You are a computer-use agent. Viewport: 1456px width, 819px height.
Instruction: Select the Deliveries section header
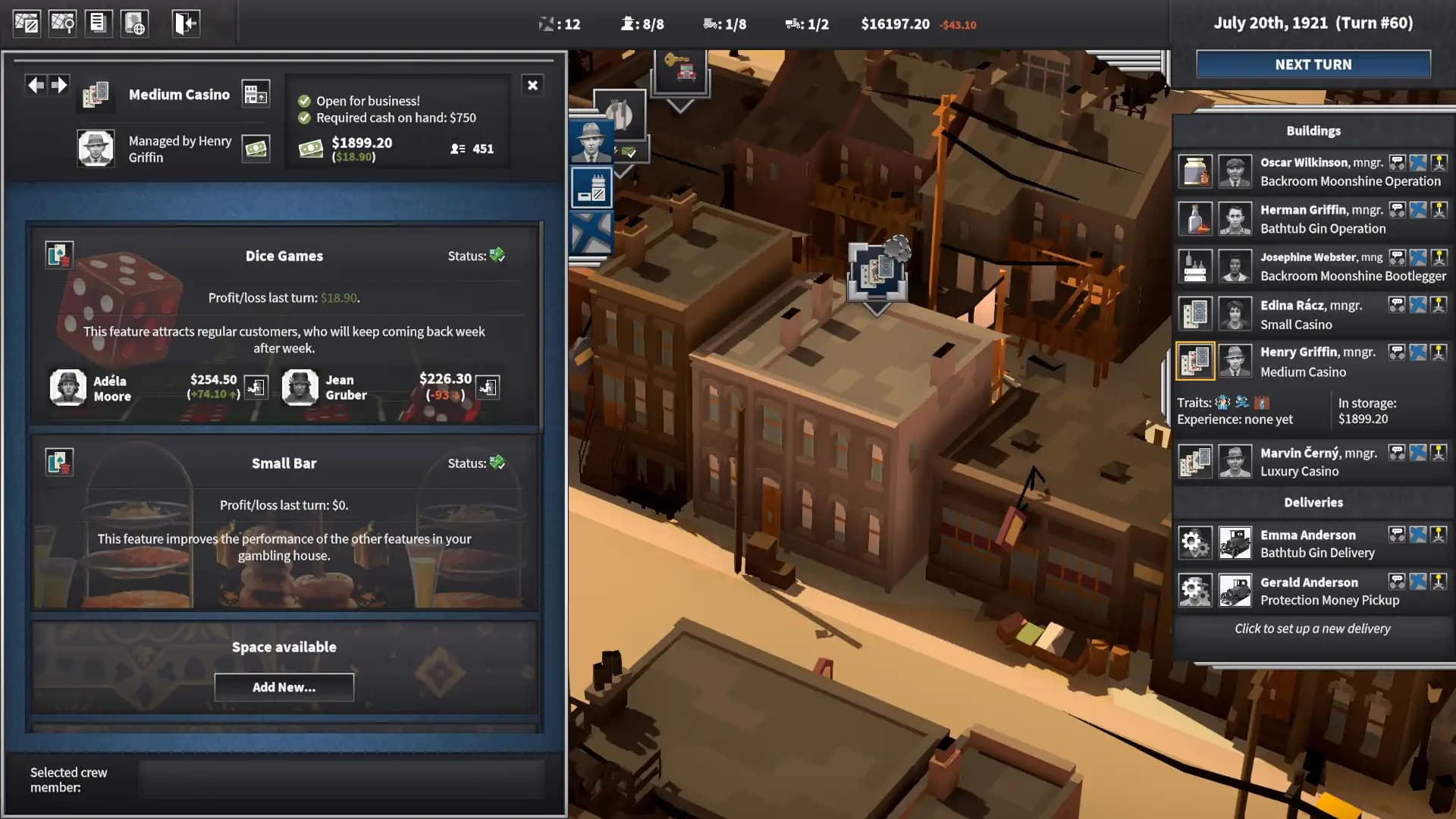click(1313, 502)
